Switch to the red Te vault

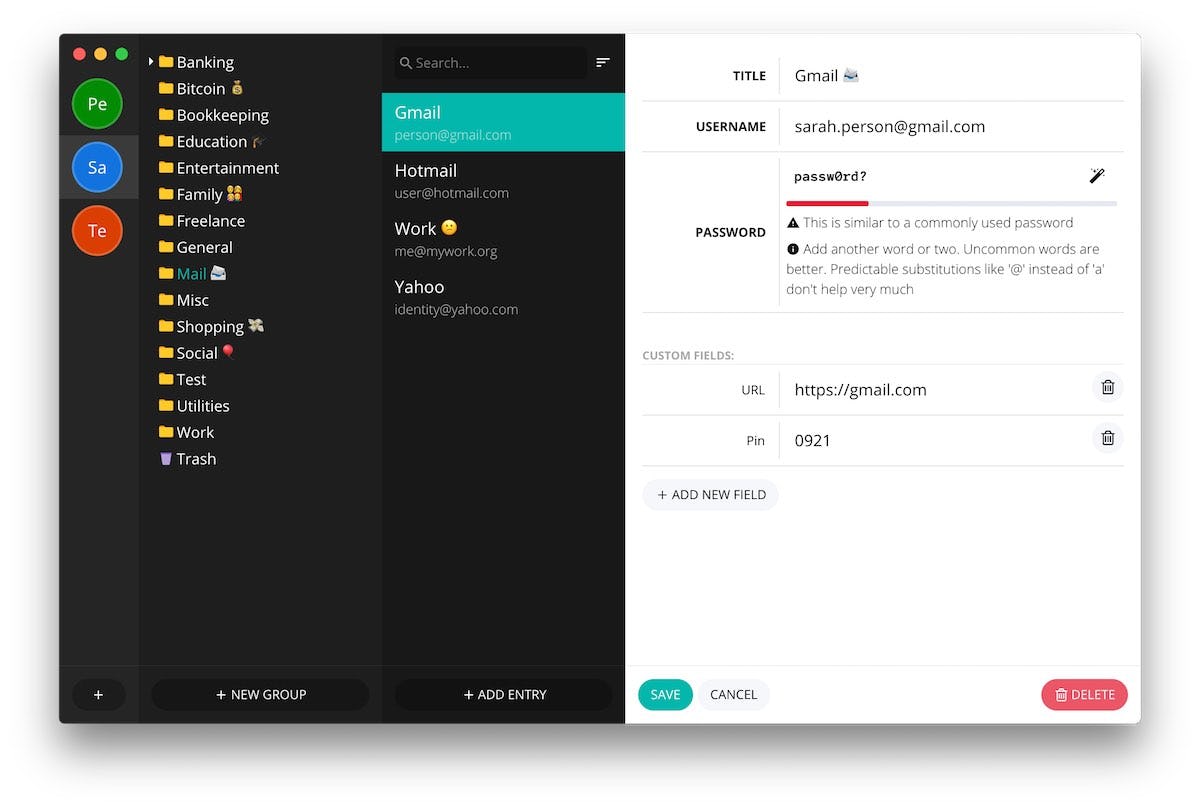point(97,231)
